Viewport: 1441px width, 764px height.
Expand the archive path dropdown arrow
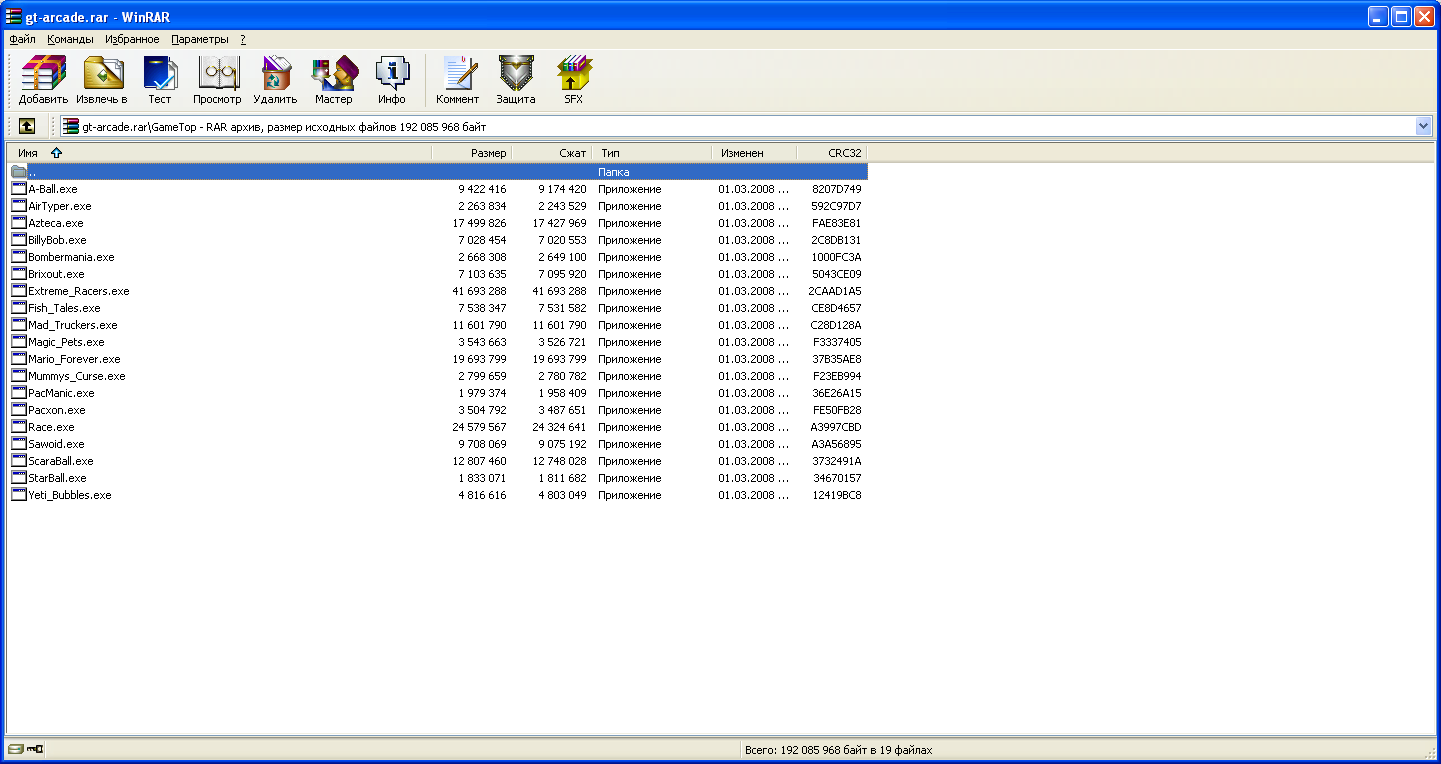coord(1424,126)
